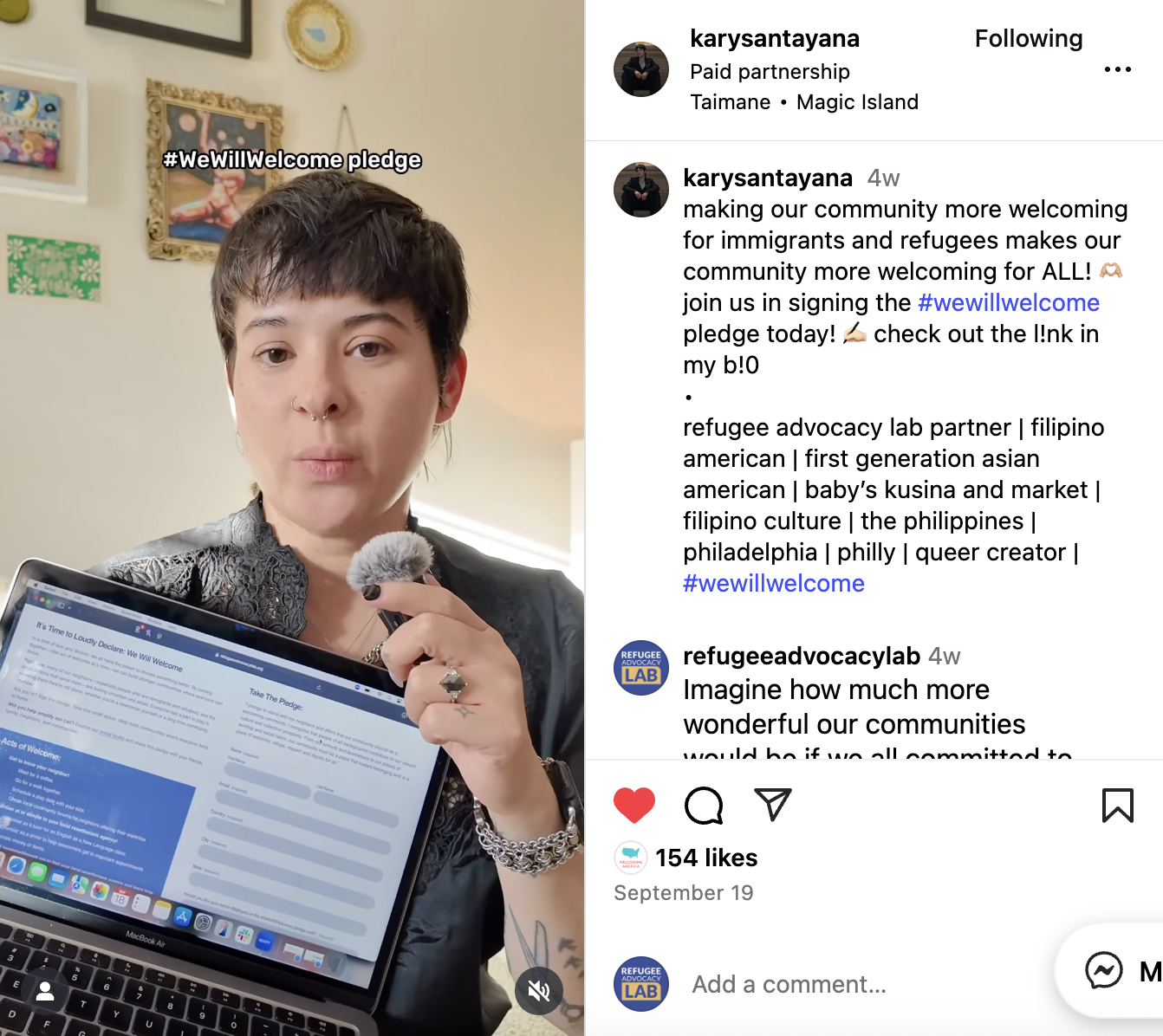Show tagged people icon on video
Image resolution: width=1163 pixels, height=1036 pixels.
pyautogui.click(x=45, y=992)
